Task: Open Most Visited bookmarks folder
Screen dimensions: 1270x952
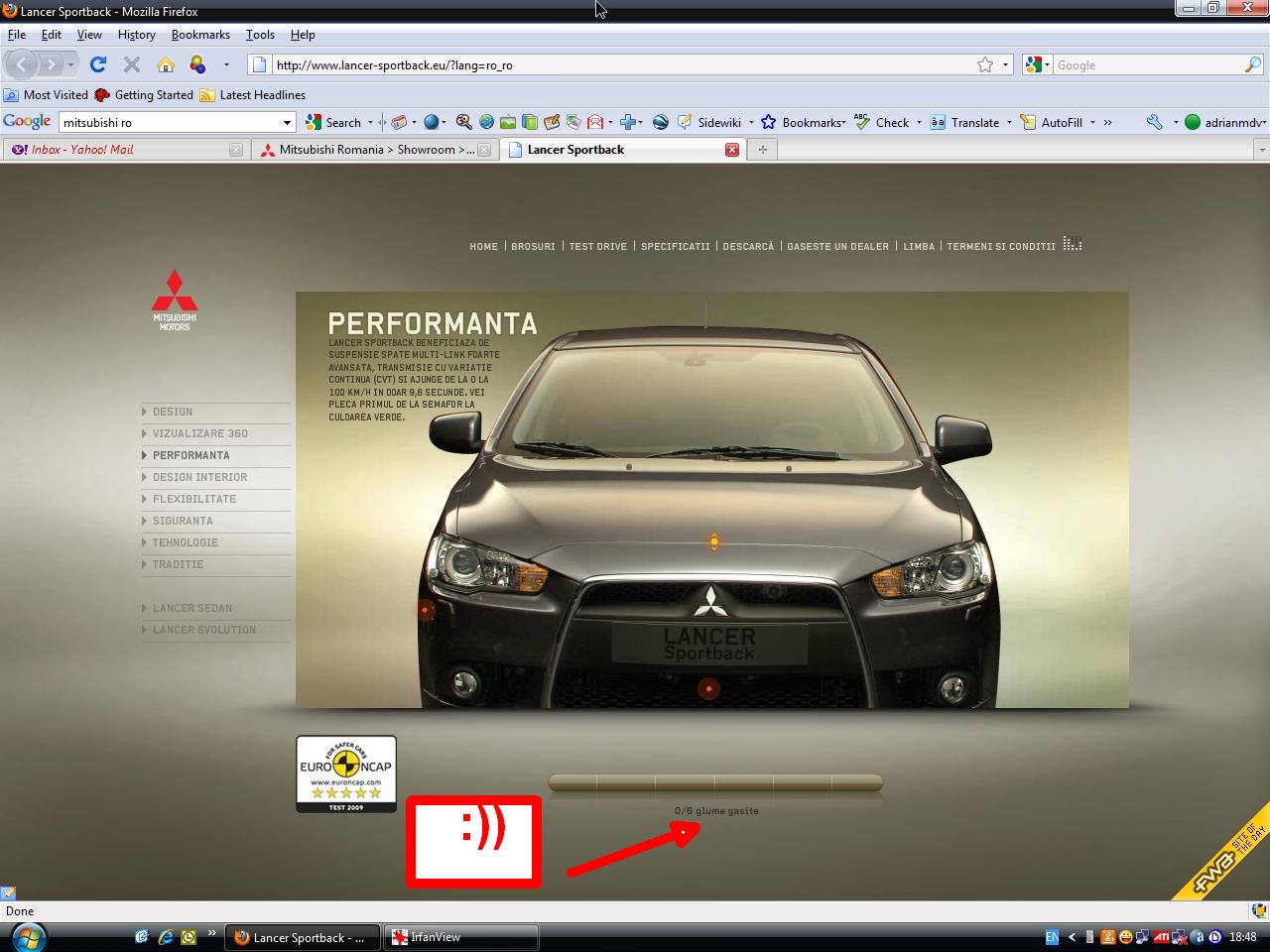Action: coord(46,95)
